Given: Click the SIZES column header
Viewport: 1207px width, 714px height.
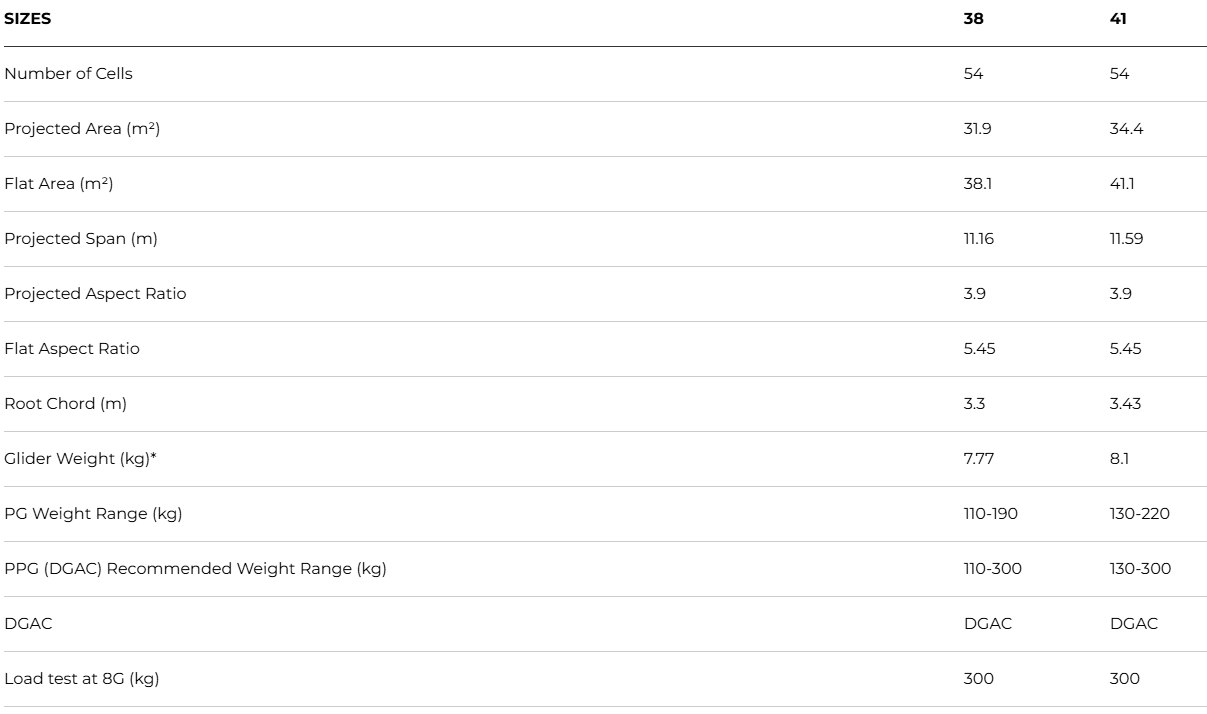Looking at the screenshot, I should coord(27,19).
